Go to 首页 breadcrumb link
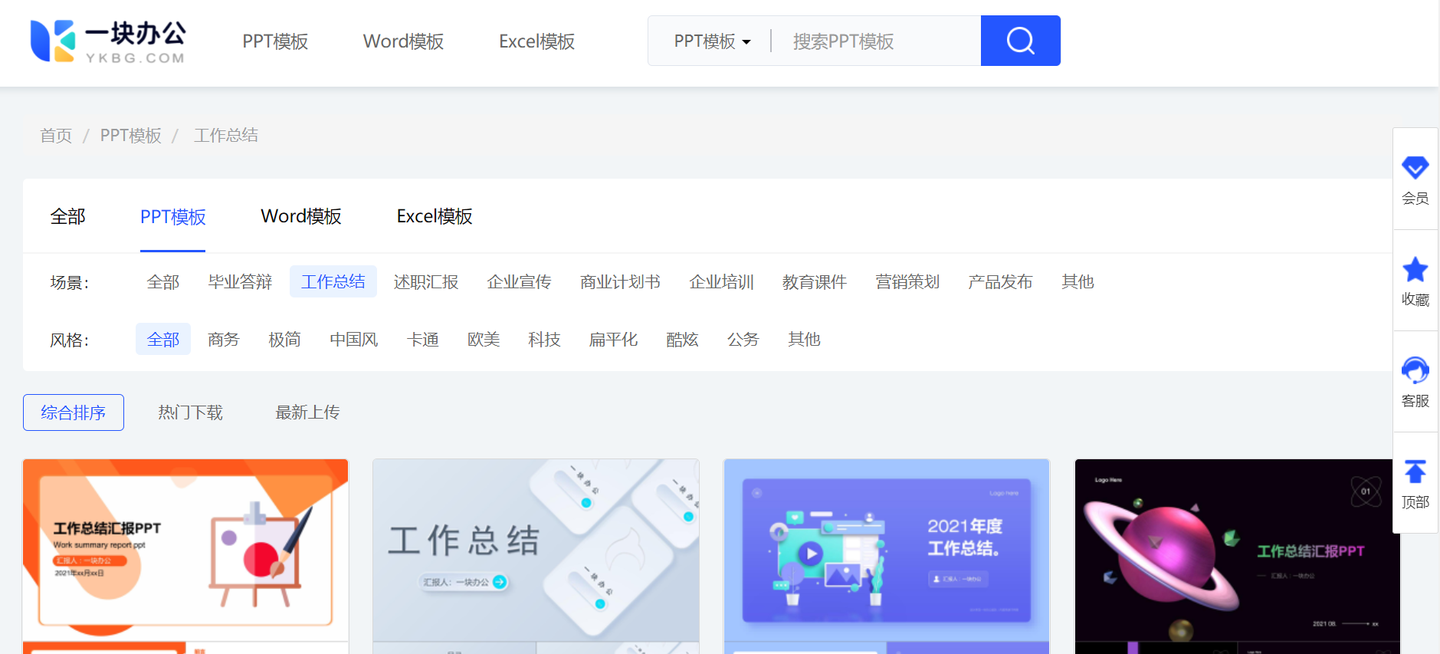 pos(56,135)
